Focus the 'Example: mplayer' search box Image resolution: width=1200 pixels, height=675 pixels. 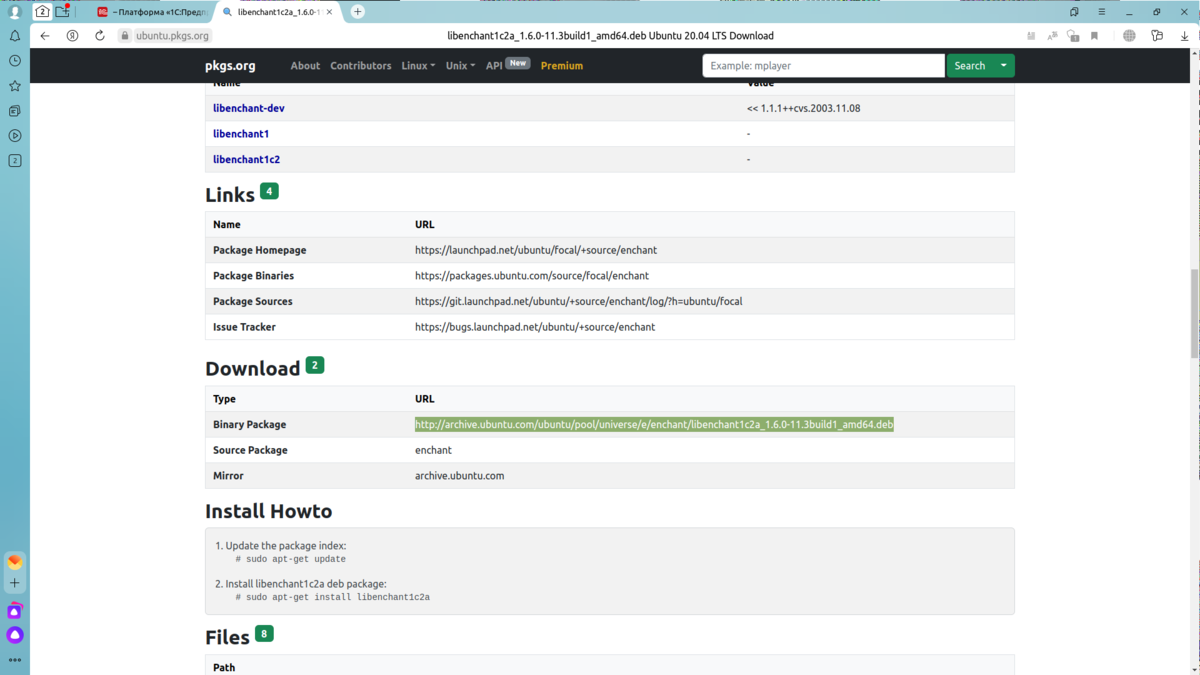point(823,66)
